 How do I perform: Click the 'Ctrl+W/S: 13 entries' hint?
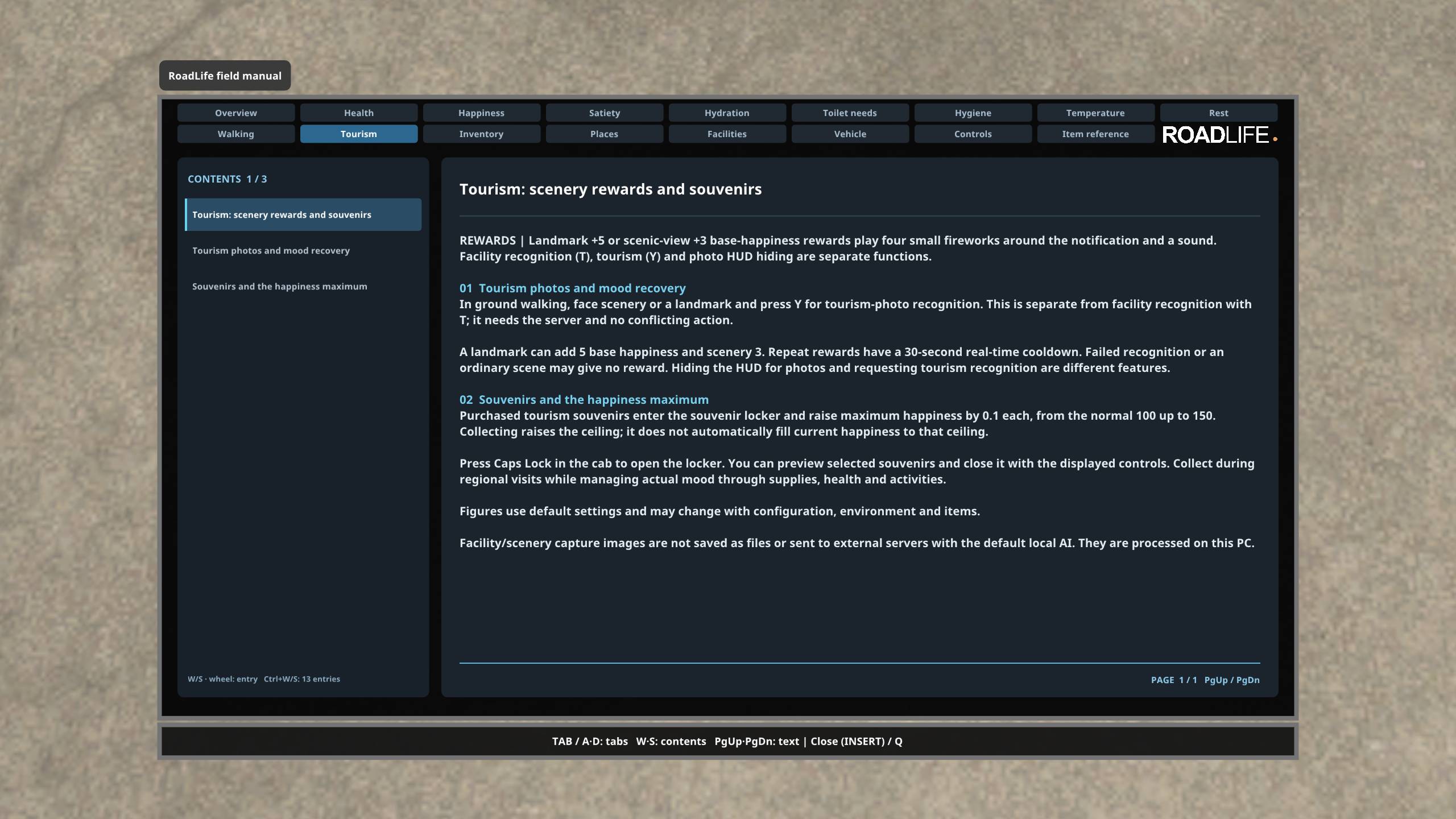[302, 679]
